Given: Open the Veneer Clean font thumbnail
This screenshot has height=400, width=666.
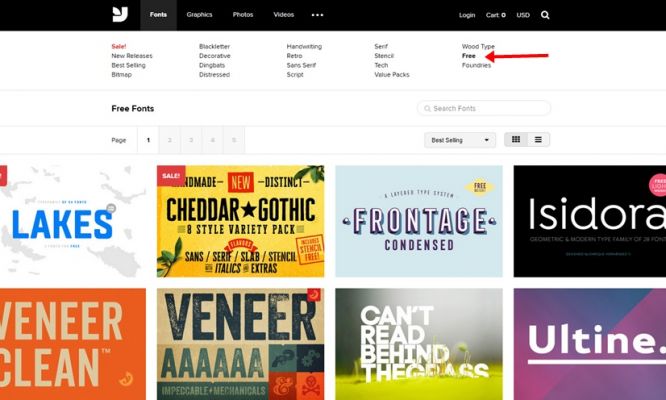Looking at the screenshot, I should [73, 344].
